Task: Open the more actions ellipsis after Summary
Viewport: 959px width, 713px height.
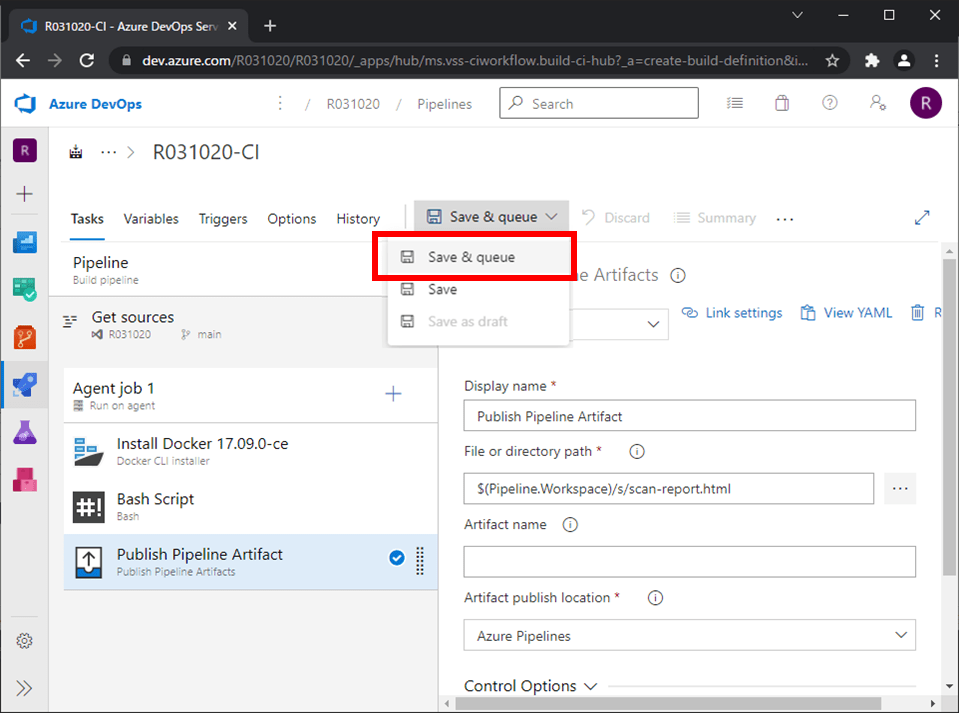Action: click(x=785, y=218)
